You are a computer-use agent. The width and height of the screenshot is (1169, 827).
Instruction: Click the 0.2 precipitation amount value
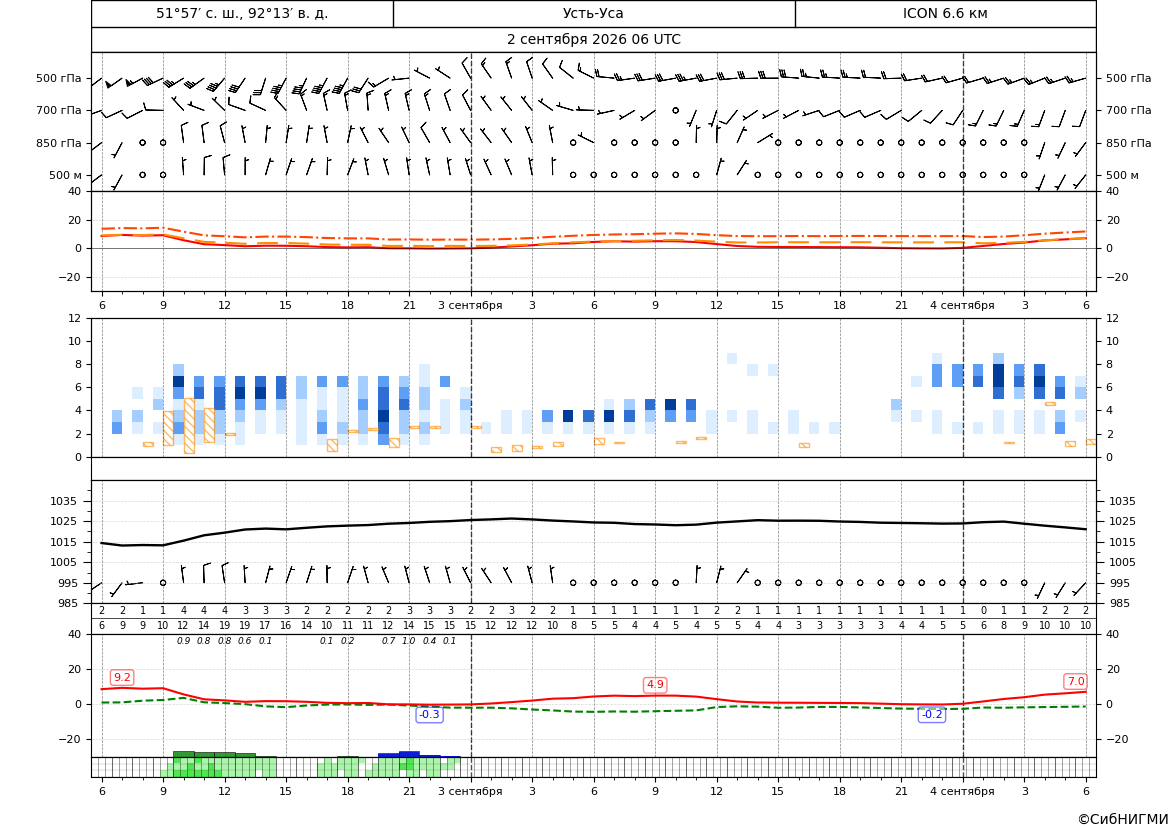(347, 641)
